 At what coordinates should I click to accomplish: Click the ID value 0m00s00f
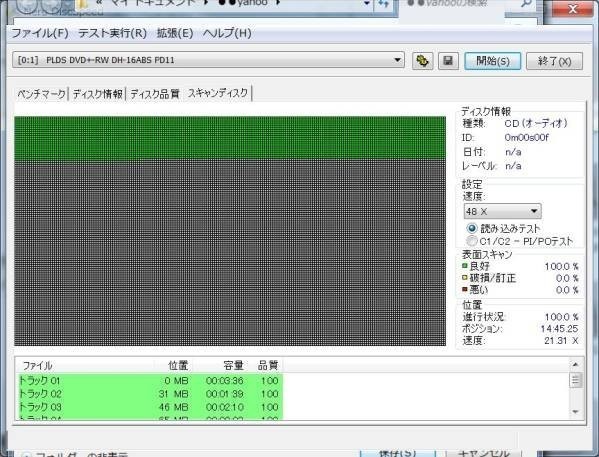pos(526,138)
